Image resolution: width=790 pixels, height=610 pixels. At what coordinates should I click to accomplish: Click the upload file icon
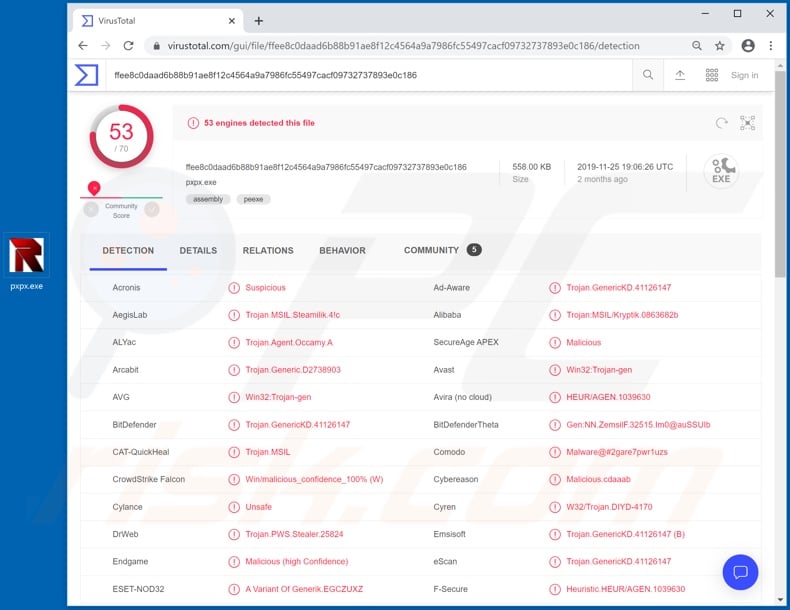680,75
